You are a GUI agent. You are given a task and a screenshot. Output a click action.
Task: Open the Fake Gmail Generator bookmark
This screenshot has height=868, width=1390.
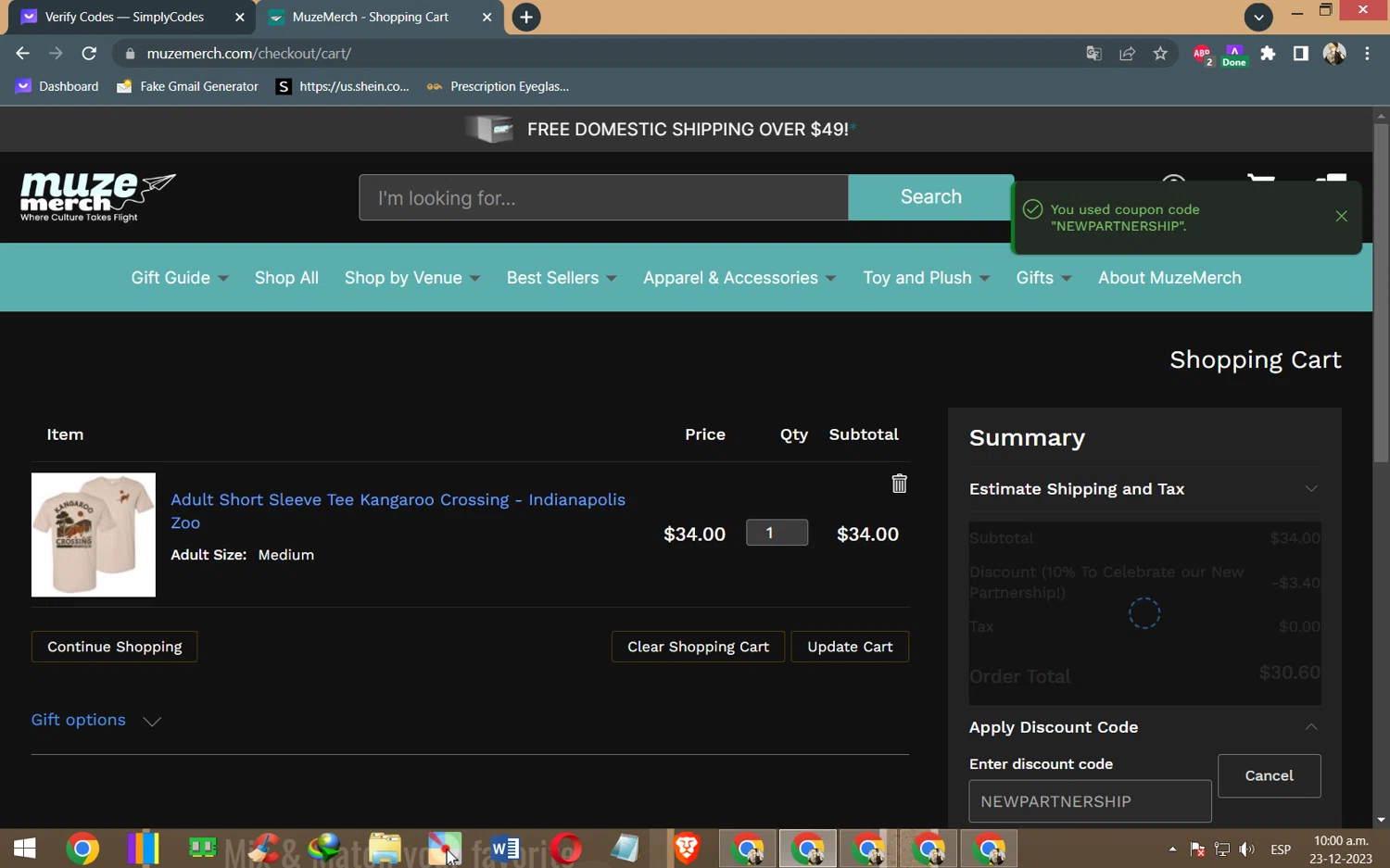coord(187,86)
